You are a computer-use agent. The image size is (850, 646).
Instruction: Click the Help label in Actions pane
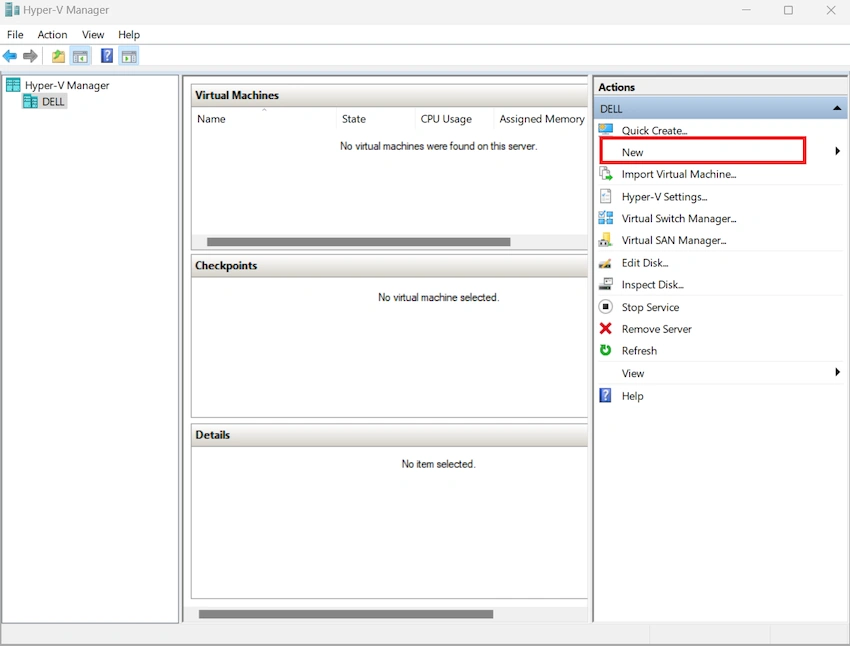(x=632, y=396)
